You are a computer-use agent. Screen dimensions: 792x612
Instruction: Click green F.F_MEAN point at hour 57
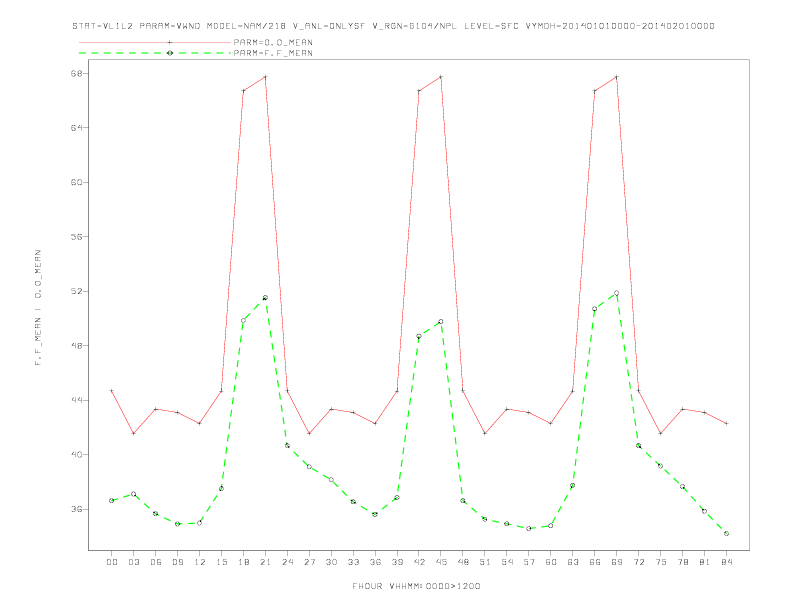click(529, 529)
